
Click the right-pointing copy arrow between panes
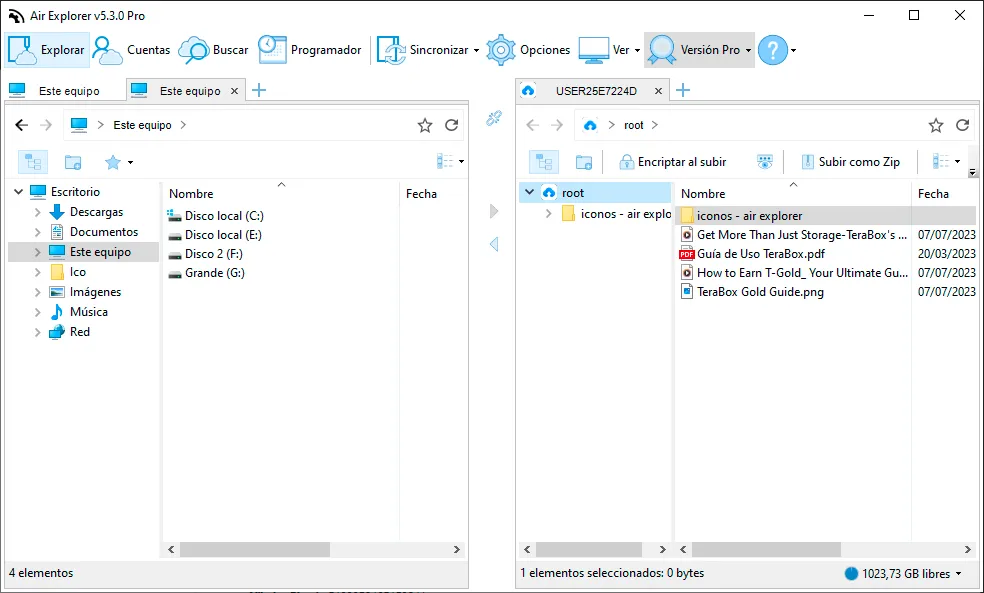[494, 211]
